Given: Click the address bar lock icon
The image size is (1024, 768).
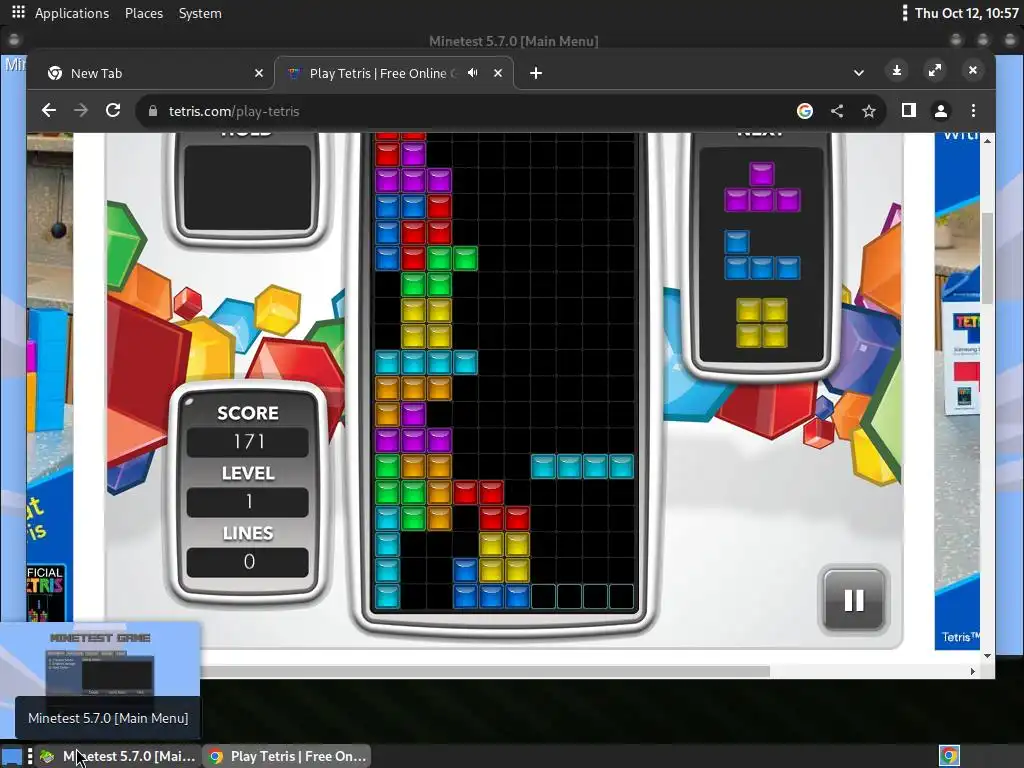Looking at the screenshot, I should tap(153, 111).
